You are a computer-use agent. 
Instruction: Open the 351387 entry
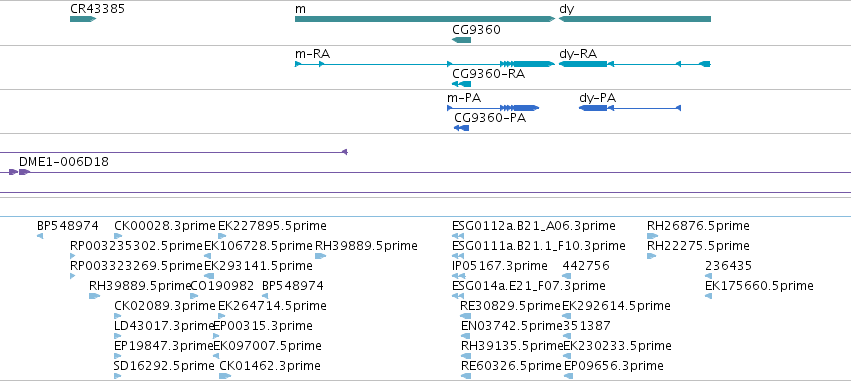point(587,326)
